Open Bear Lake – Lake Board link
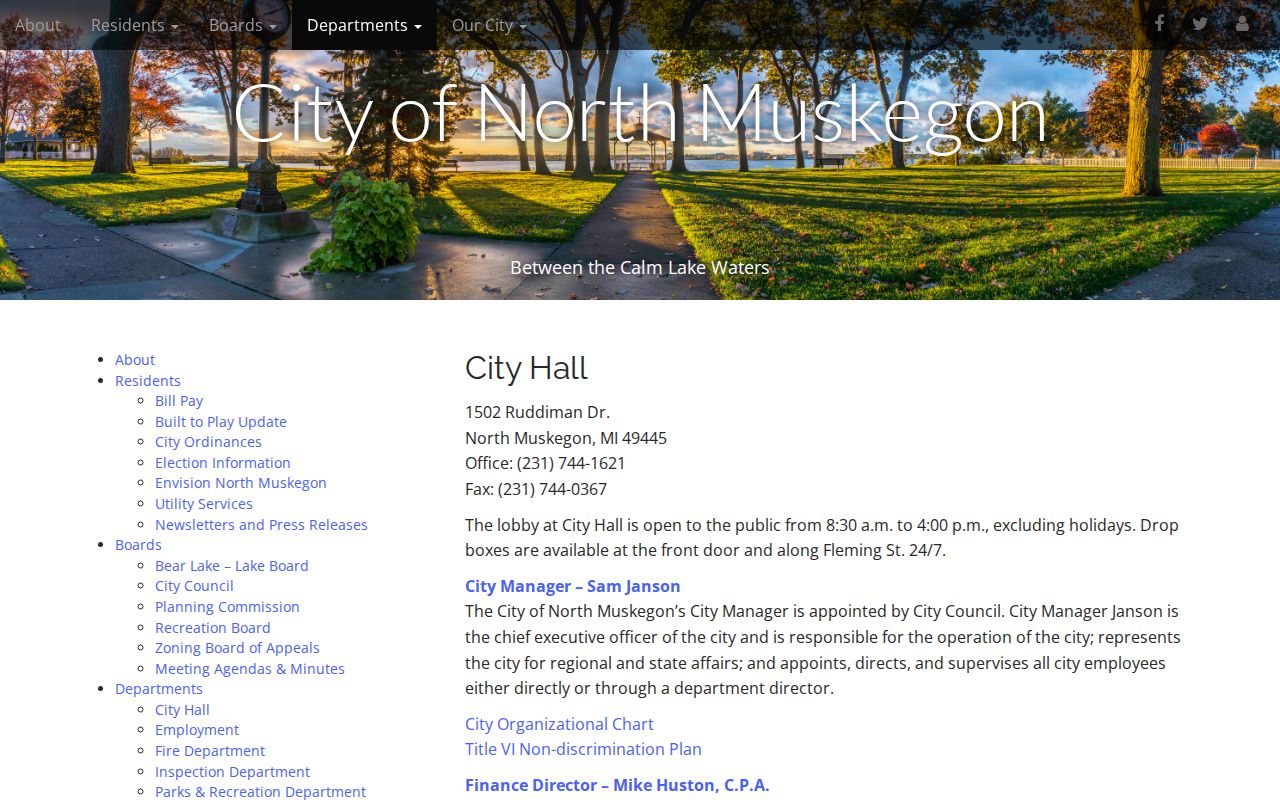This screenshot has height=800, width=1280. coord(232,566)
